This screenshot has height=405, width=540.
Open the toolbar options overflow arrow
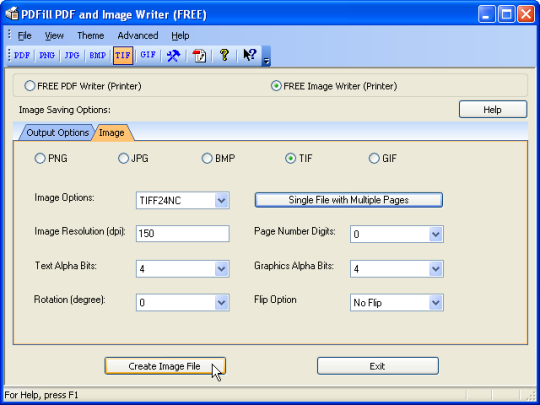(x=266, y=56)
